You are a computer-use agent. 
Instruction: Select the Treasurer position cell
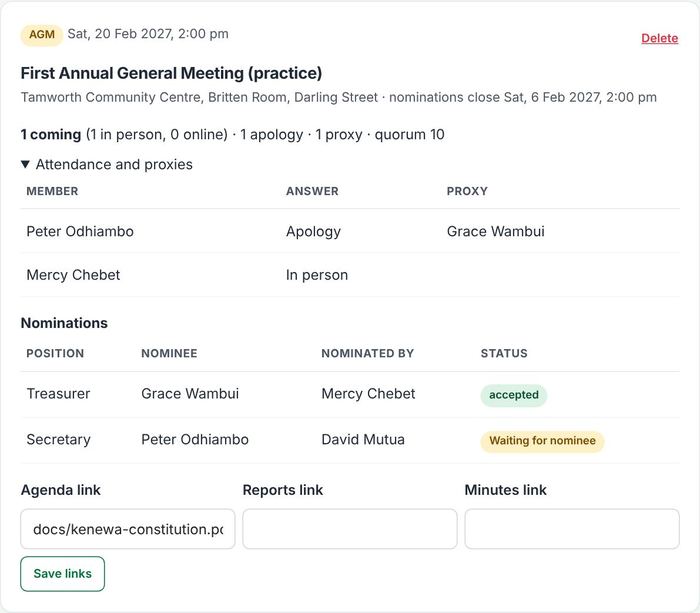click(x=58, y=394)
